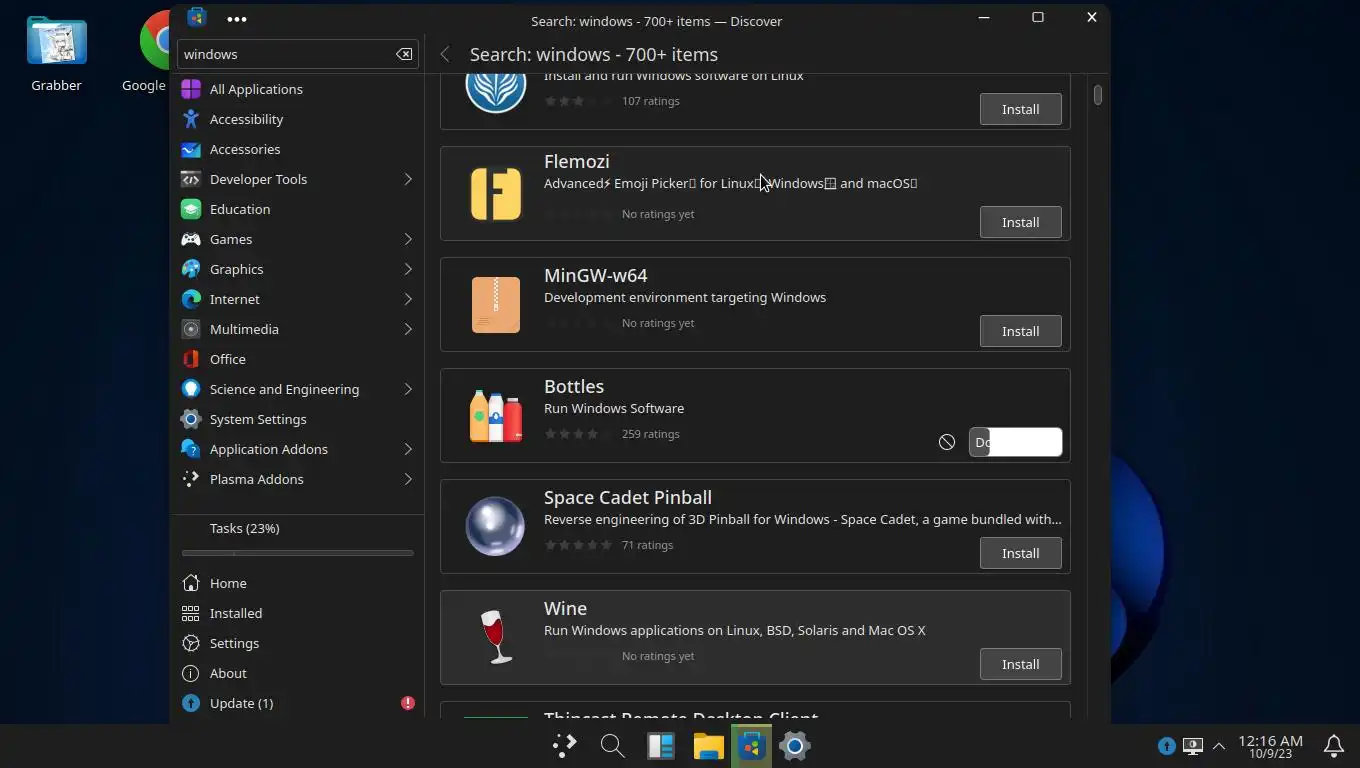
Task: Open the System Settings category
Action: (297, 419)
